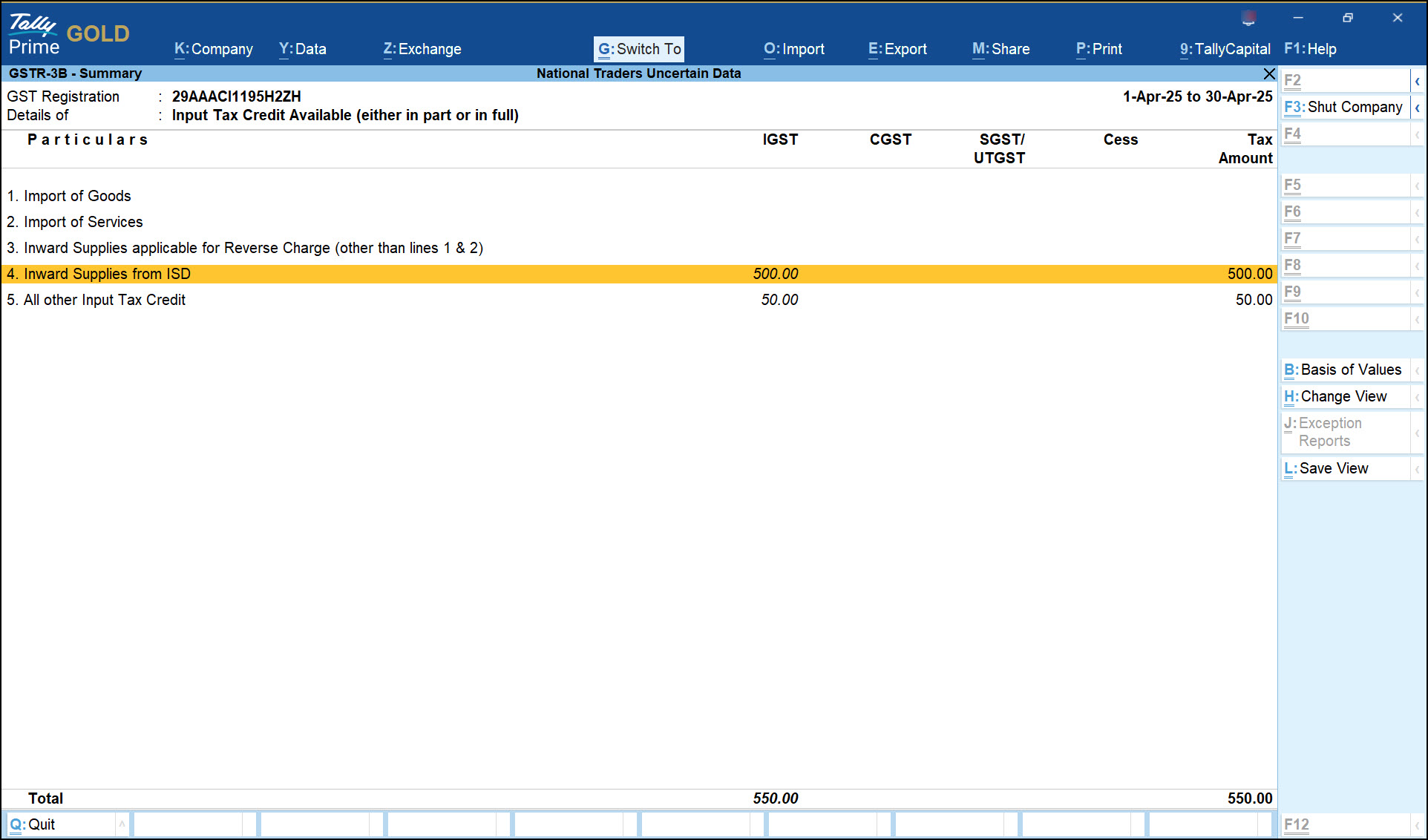This screenshot has height=840, width=1428.
Task: Open the Y: Data menu
Action: 302,49
